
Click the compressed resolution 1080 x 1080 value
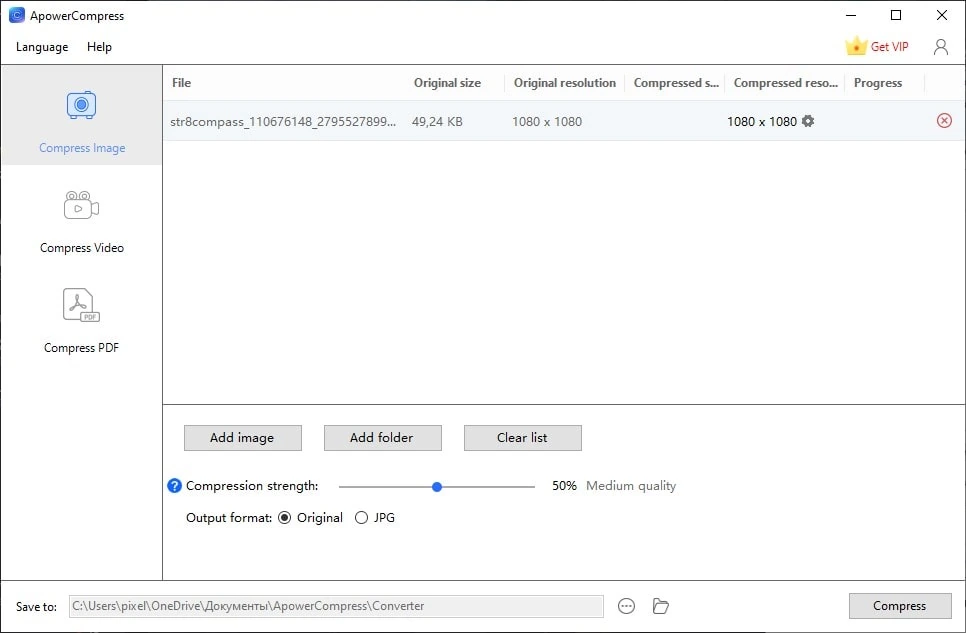pos(761,121)
